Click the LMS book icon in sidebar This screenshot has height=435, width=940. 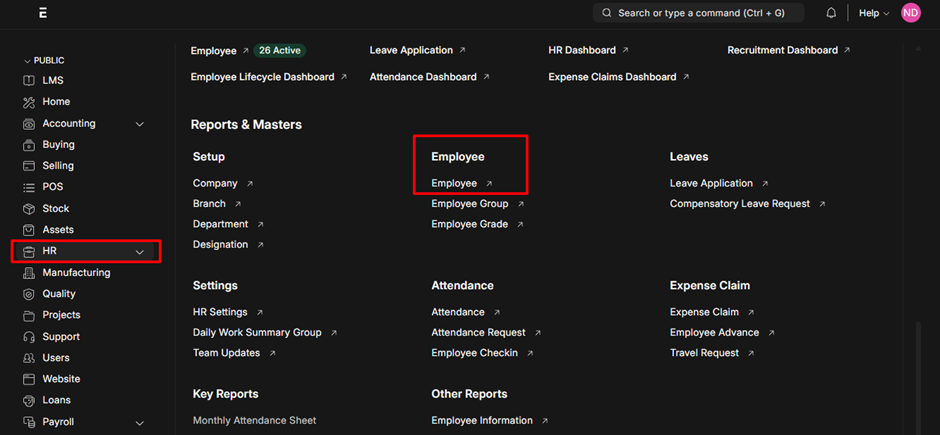pos(29,81)
